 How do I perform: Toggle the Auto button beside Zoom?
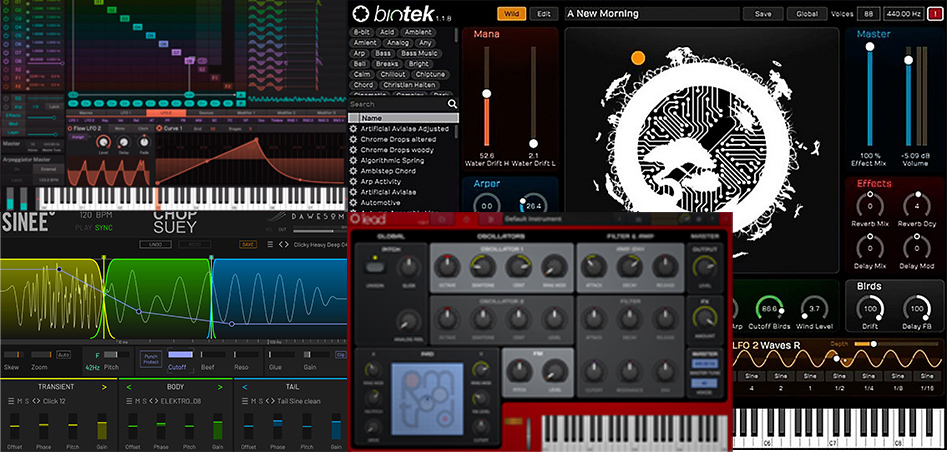[x=63, y=355]
